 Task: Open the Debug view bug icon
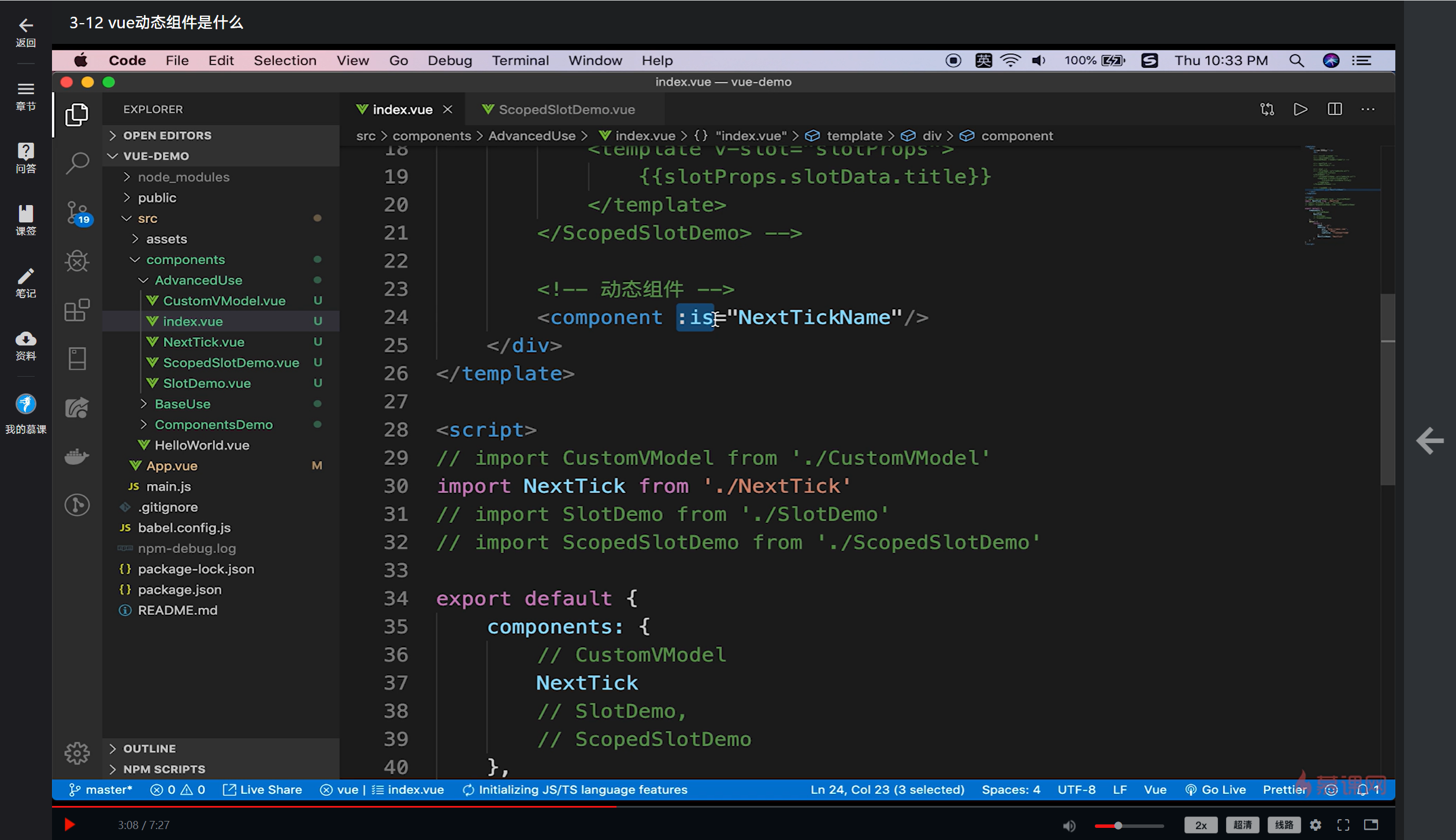[x=77, y=261]
